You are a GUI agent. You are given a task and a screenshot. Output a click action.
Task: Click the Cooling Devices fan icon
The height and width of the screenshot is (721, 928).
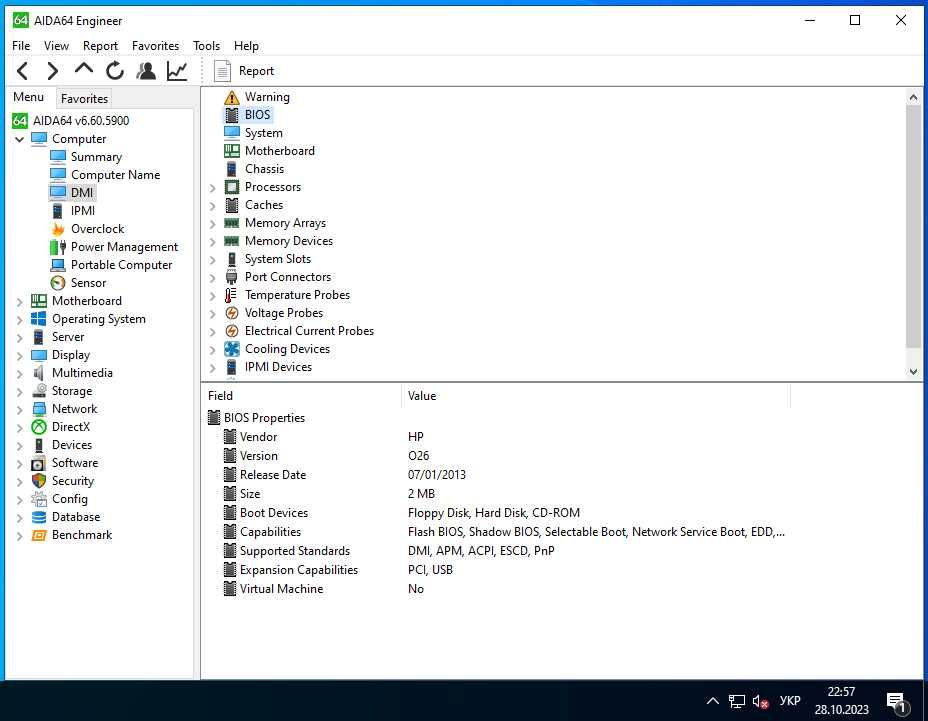tap(232, 349)
